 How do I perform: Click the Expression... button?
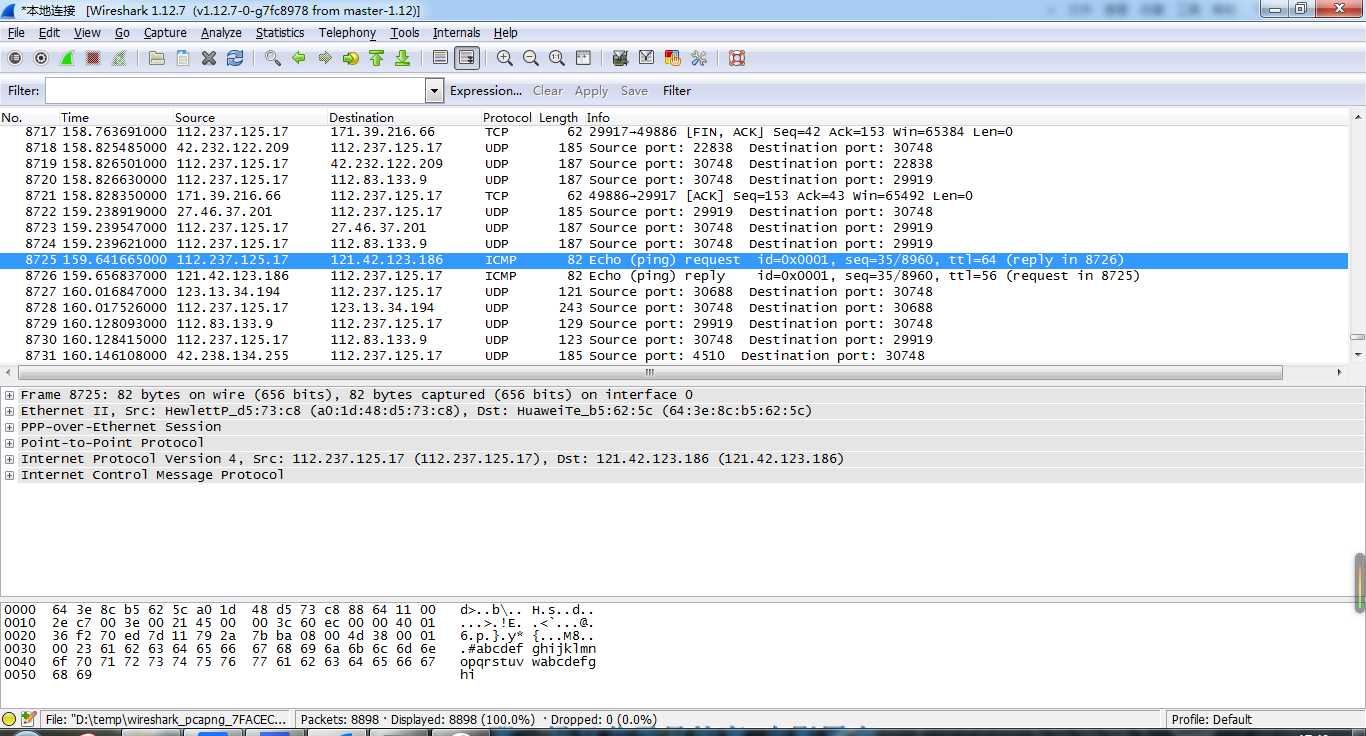486,91
